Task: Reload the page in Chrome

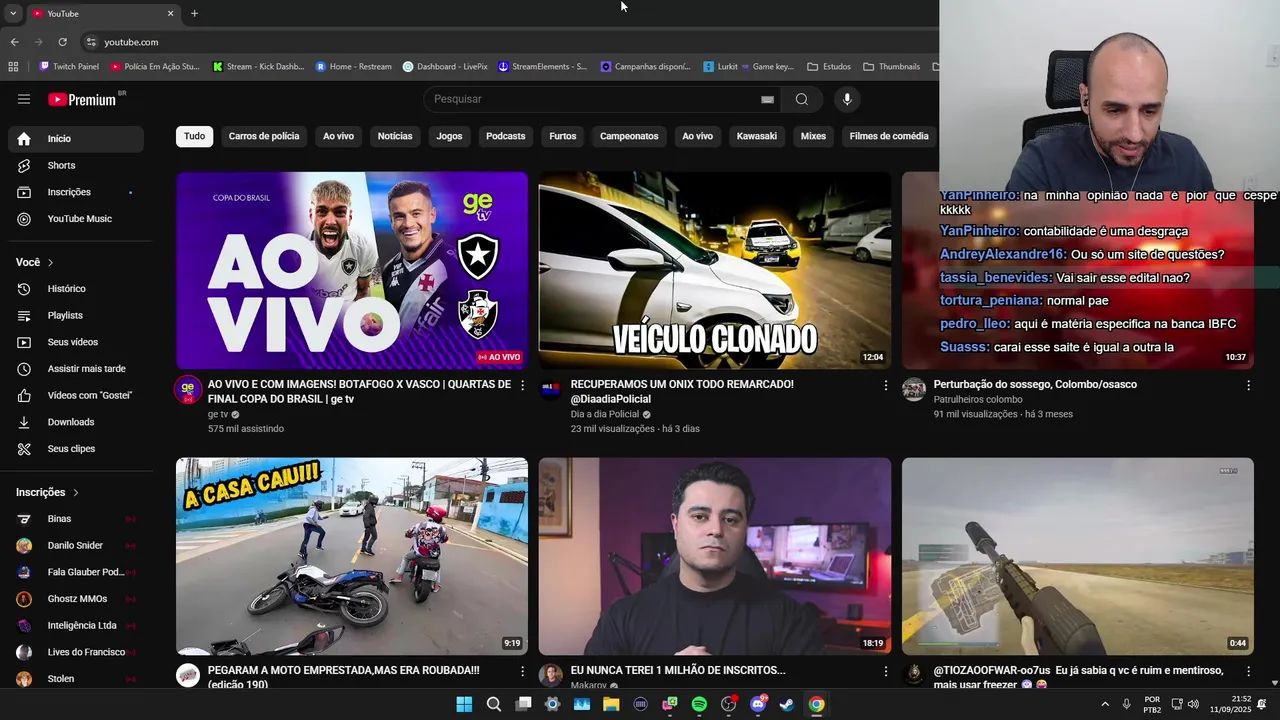Action: click(x=62, y=42)
